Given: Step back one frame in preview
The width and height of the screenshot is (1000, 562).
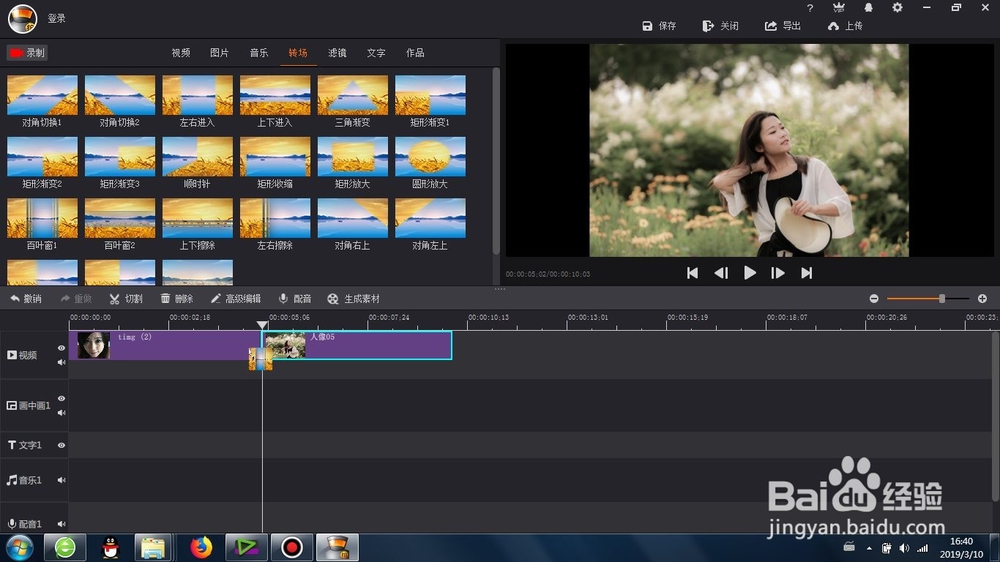Looking at the screenshot, I should click(x=721, y=273).
